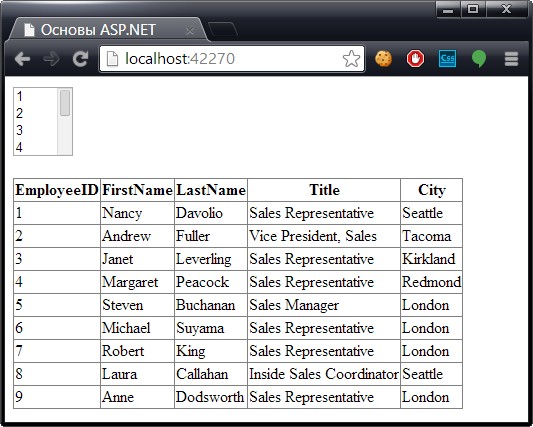
Task: Click the City column header
Action: coord(431,190)
